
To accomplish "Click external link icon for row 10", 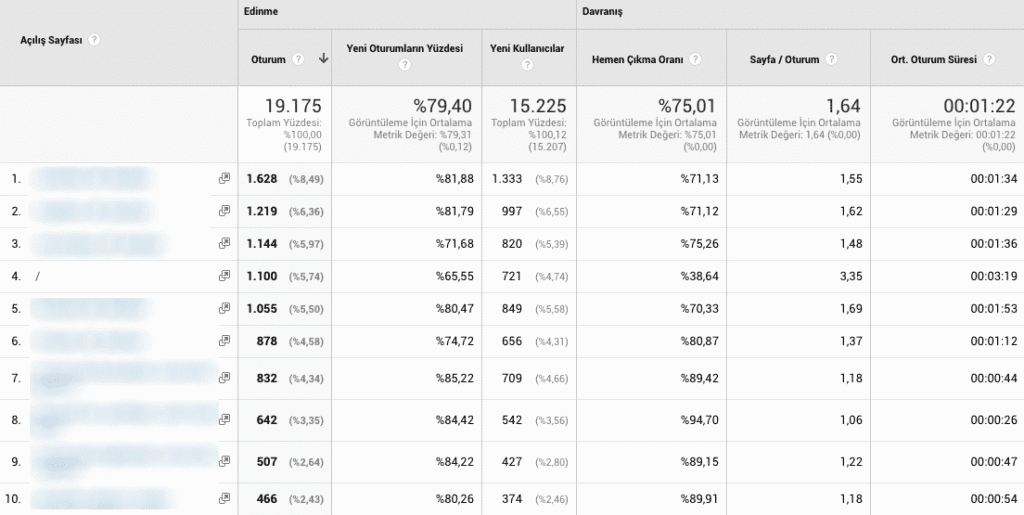I will point(224,498).
